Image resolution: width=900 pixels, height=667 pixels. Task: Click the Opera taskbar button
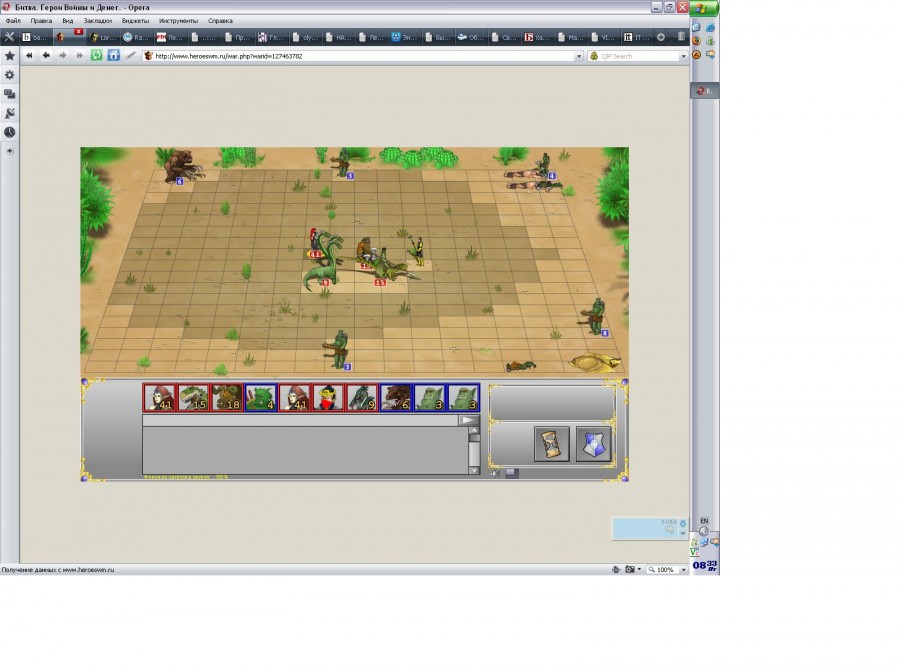(705, 91)
